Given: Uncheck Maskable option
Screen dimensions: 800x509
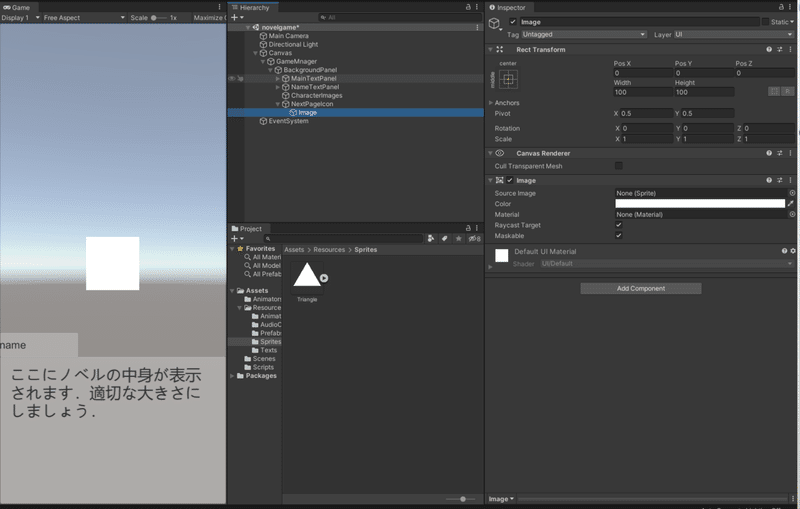Looking at the screenshot, I should (x=619, y=236).
